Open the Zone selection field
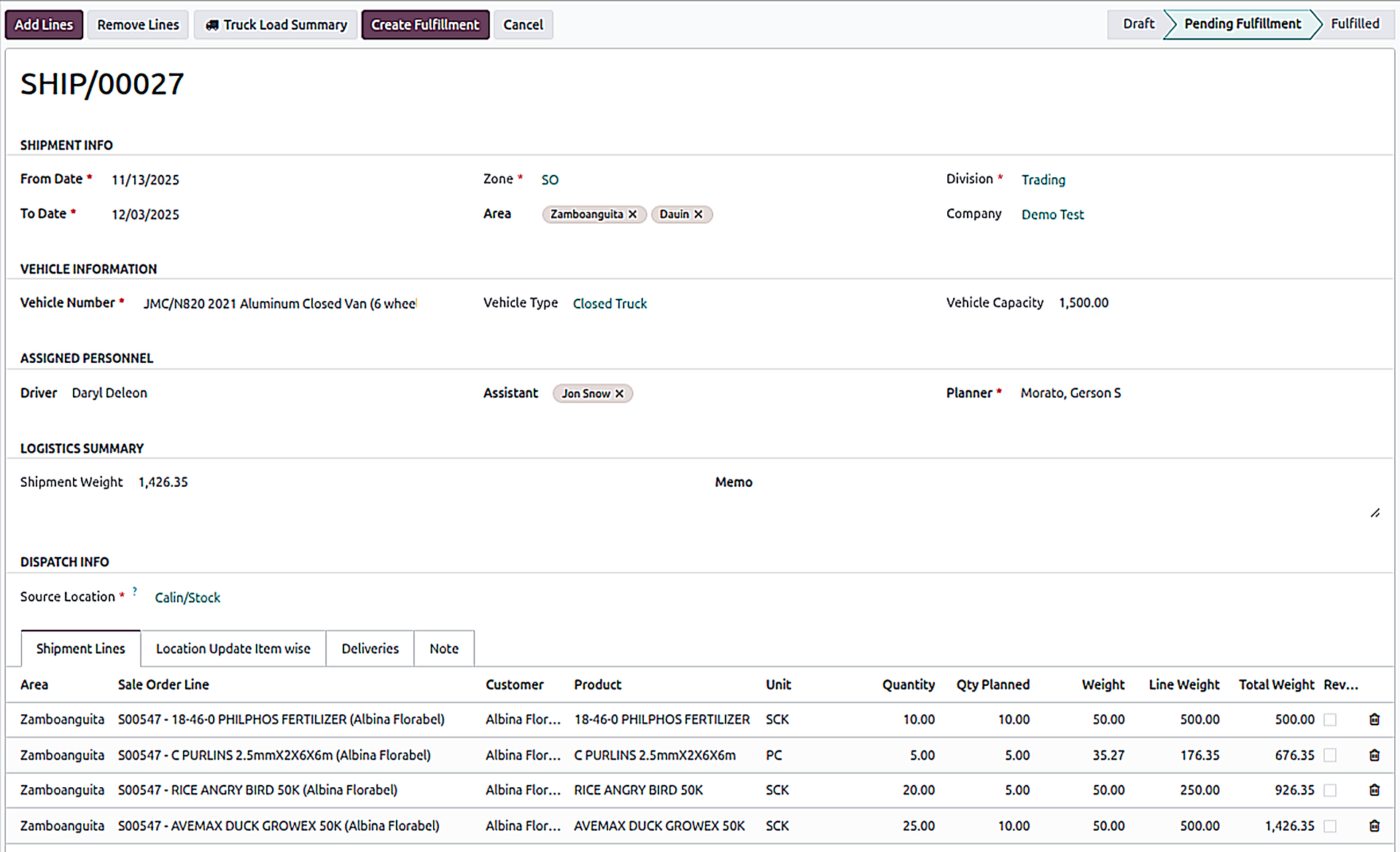The height and width of the screenshot is (852, 1400). (x=550, y=179)
